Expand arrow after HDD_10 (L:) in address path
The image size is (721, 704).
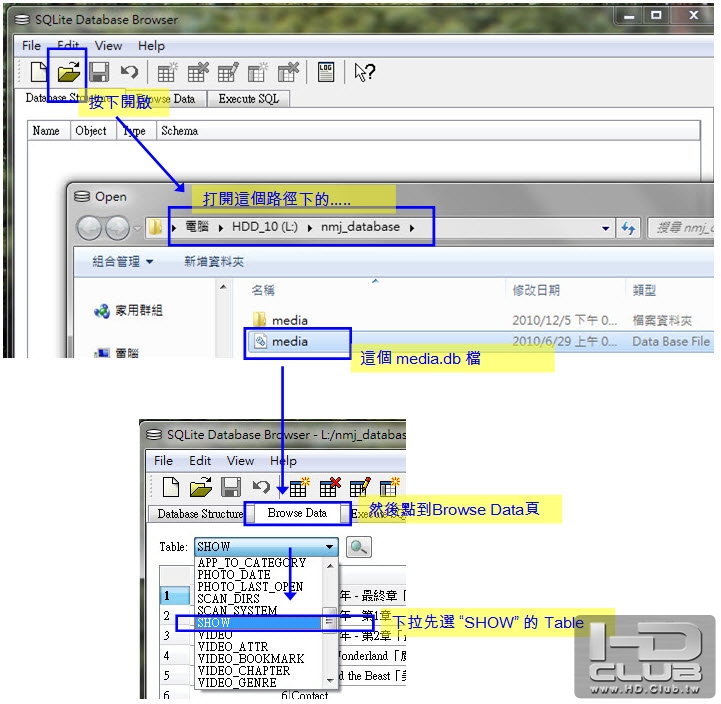310,228
